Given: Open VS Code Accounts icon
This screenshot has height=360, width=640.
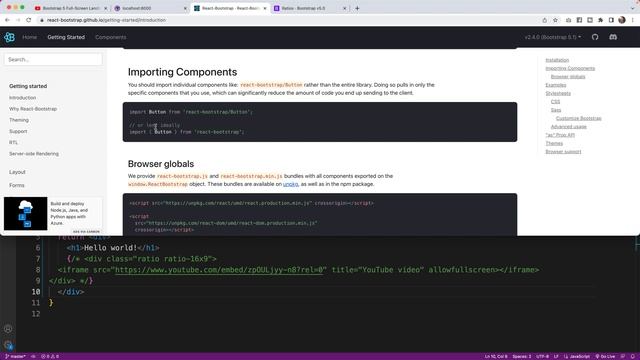Looking at the screenshot, I should point(8,329).
